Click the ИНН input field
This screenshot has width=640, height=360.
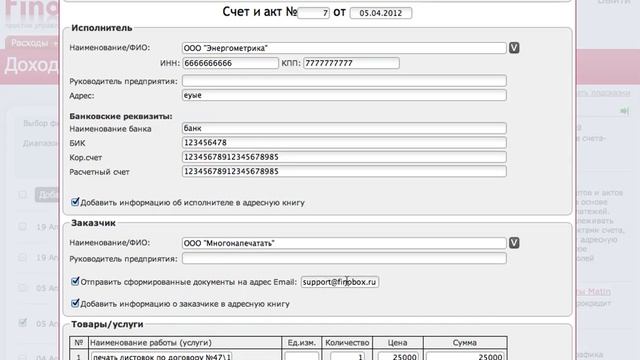point(231,63)
